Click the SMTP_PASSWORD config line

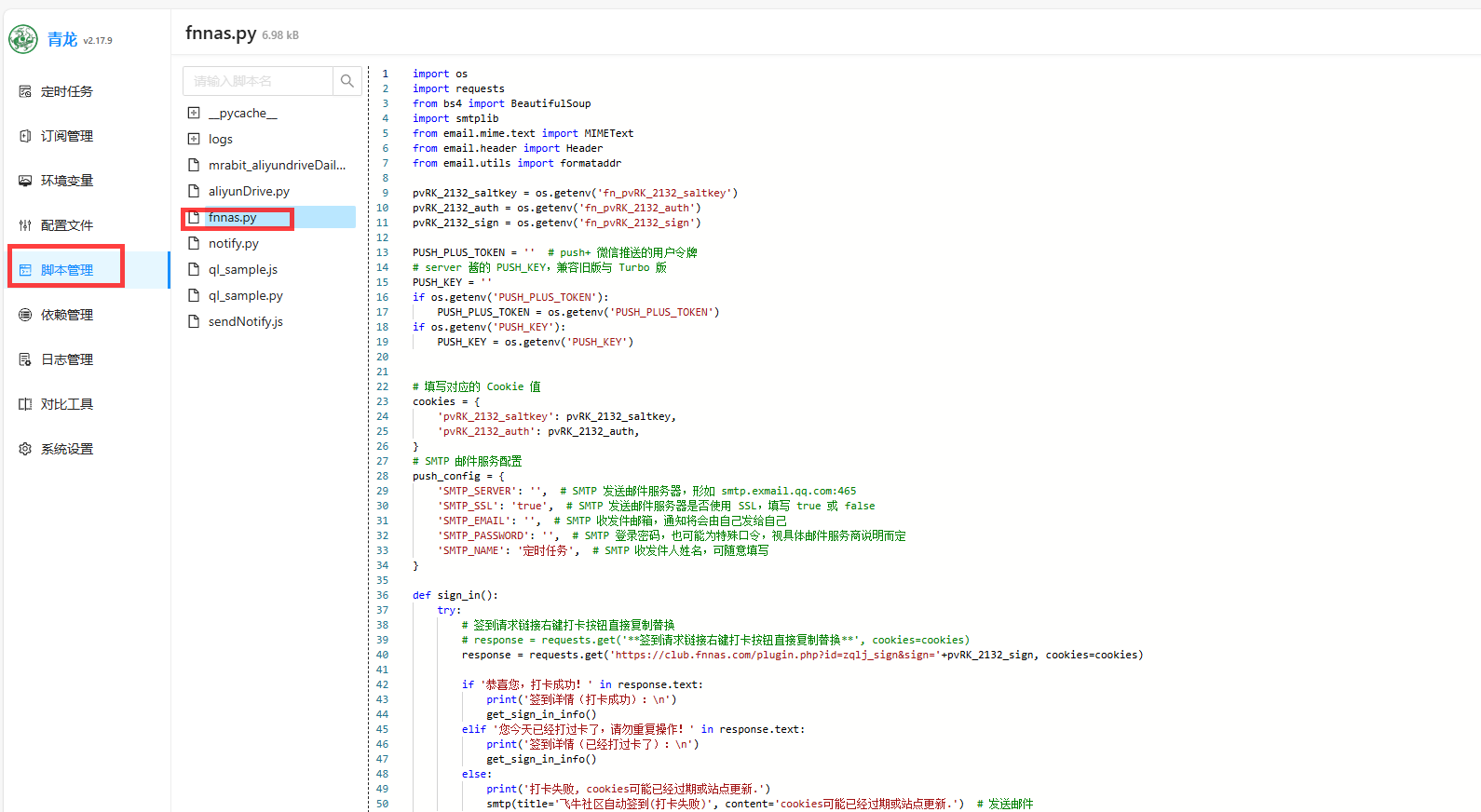click(x=672, y=535)
